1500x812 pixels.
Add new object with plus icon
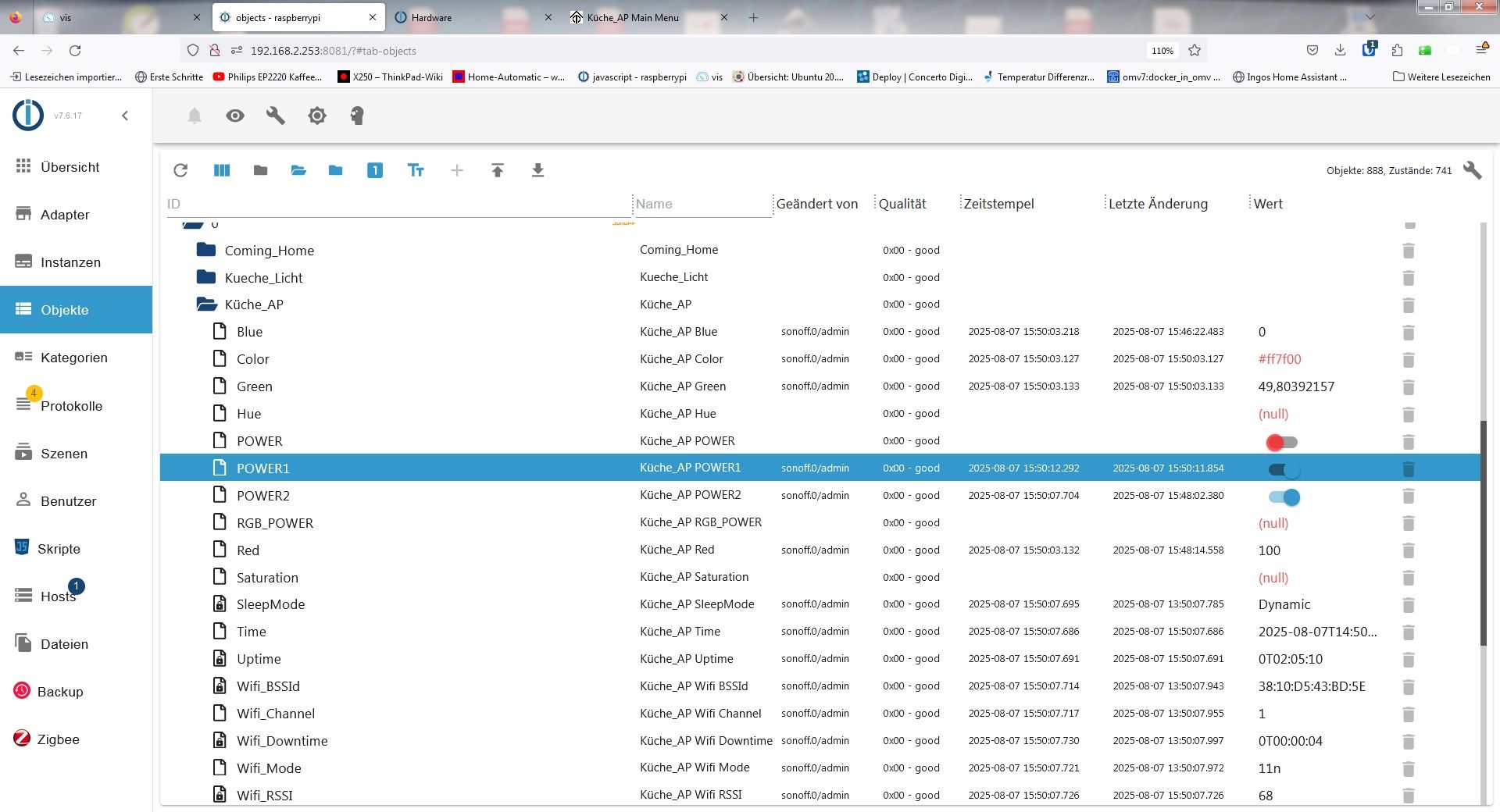[x=457, y=170]
